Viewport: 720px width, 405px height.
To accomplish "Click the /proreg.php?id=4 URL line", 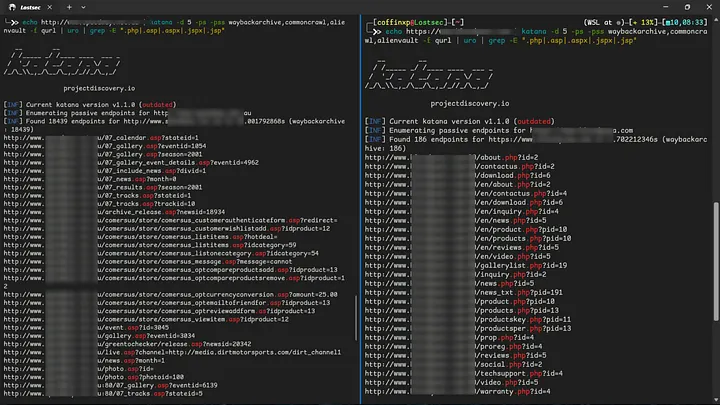I will click(x=453, y=347).
